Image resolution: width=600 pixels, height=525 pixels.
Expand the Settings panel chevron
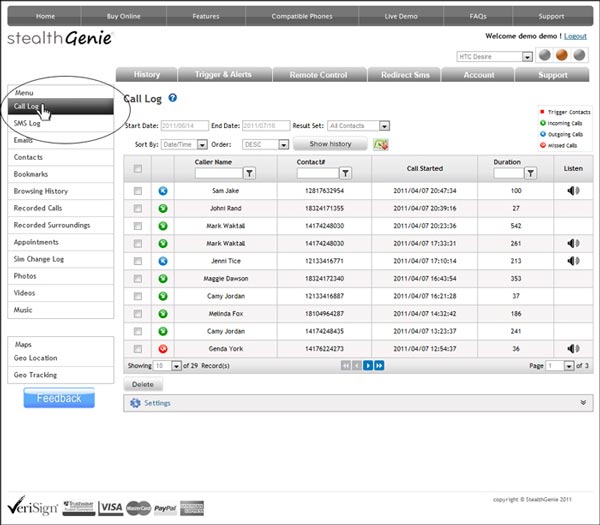(x=583, y=403)
